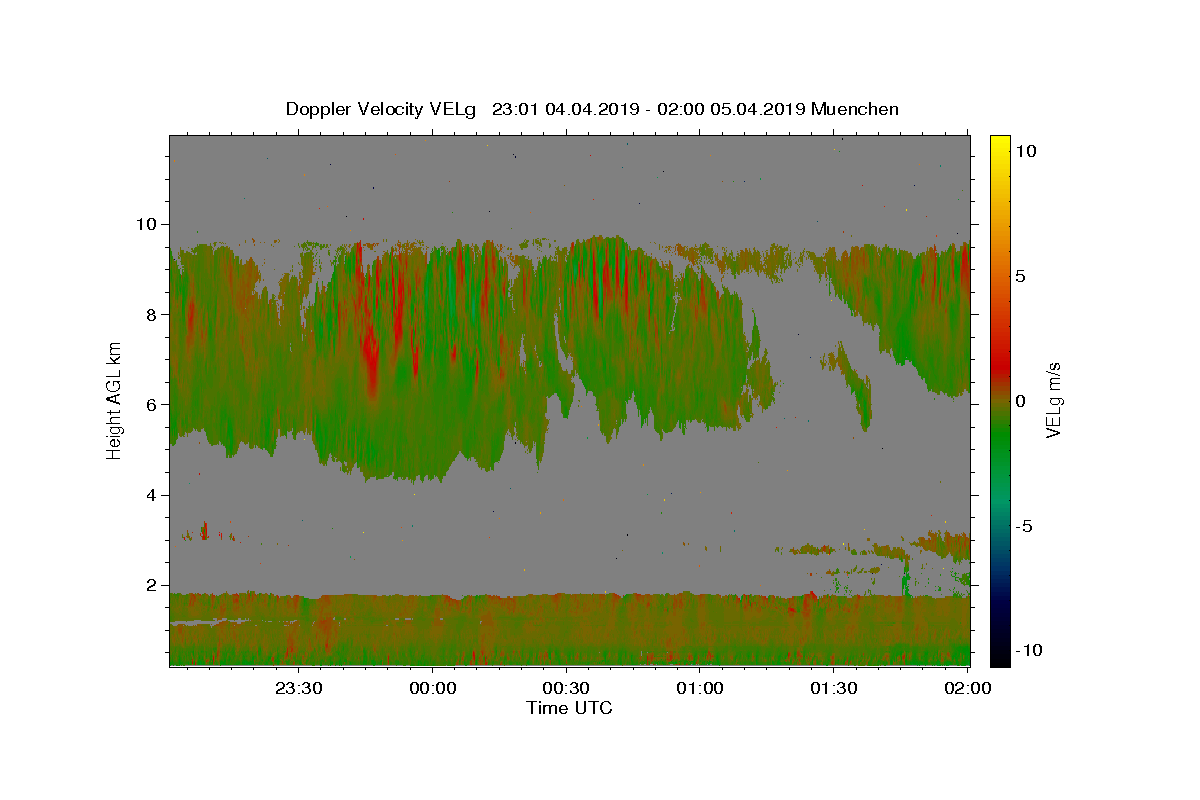Click the colorbar tick label '5'
Screen dimensions: 1200x800
[x=1021, y=276]
